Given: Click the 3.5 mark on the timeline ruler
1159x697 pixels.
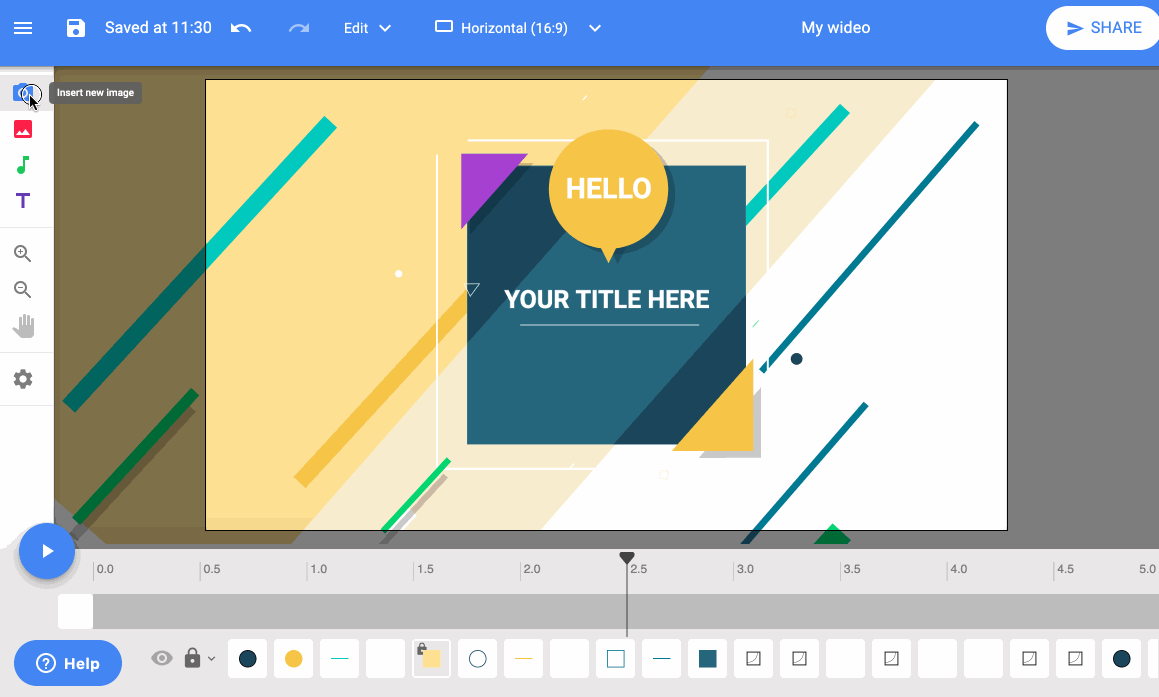Looking at the screenshot, I should click(x=852, y=569).
